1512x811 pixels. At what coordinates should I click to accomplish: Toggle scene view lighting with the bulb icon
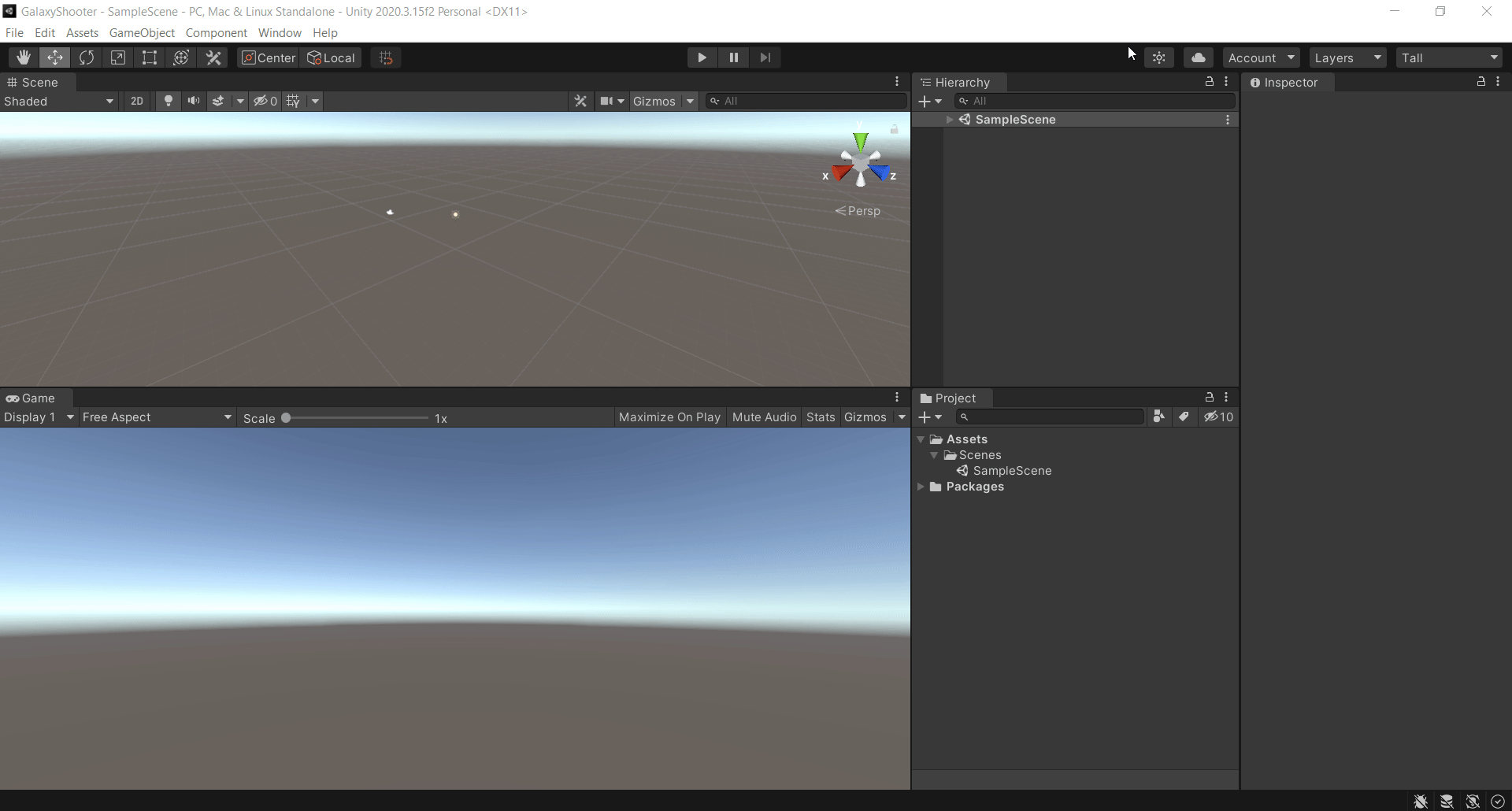click(x=168, y=101)
